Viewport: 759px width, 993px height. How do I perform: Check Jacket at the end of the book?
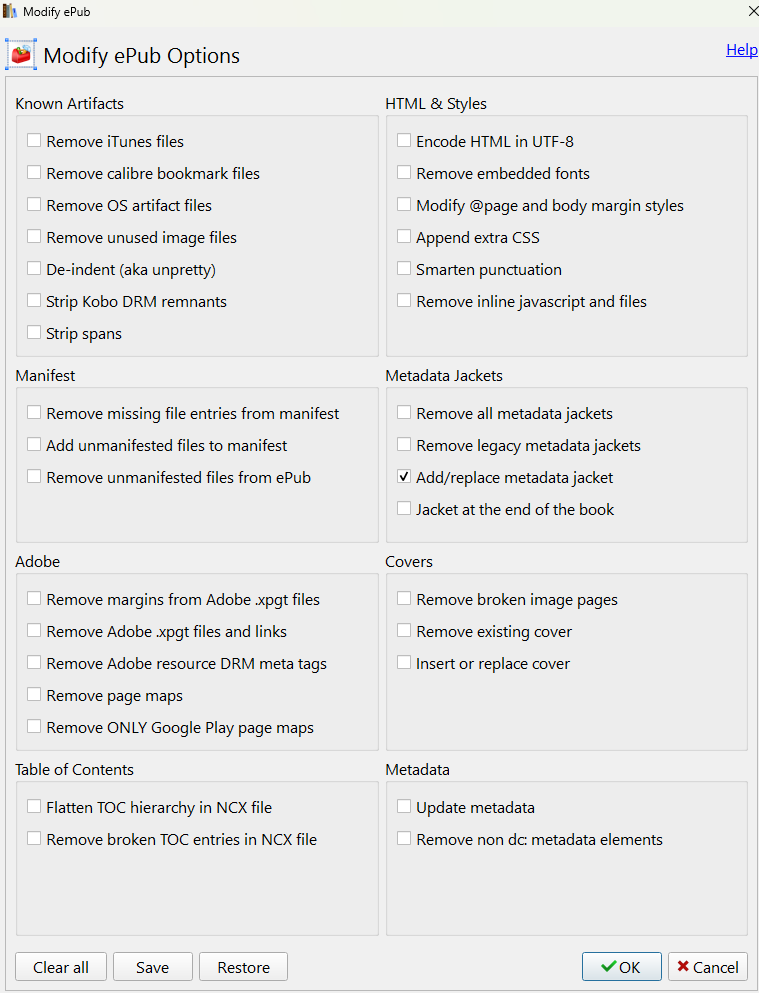404,509
